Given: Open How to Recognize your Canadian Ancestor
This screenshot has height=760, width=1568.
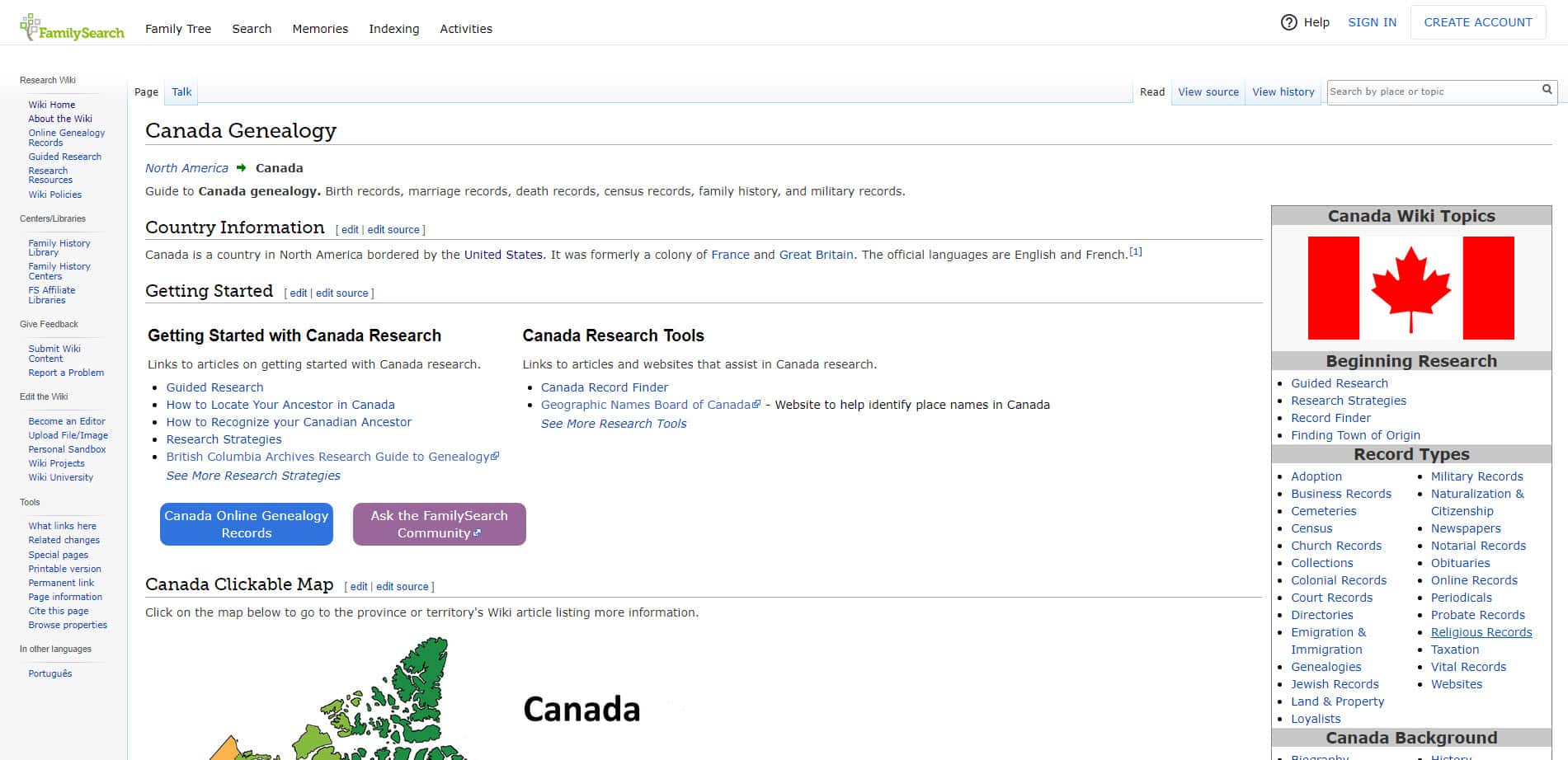Looking at the screenshot, I should (289, 422).
